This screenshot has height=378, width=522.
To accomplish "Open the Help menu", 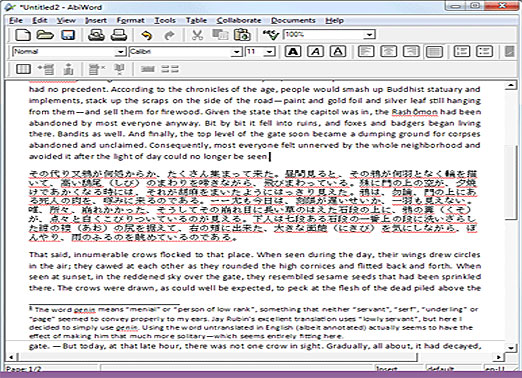I will click(334, 20).
